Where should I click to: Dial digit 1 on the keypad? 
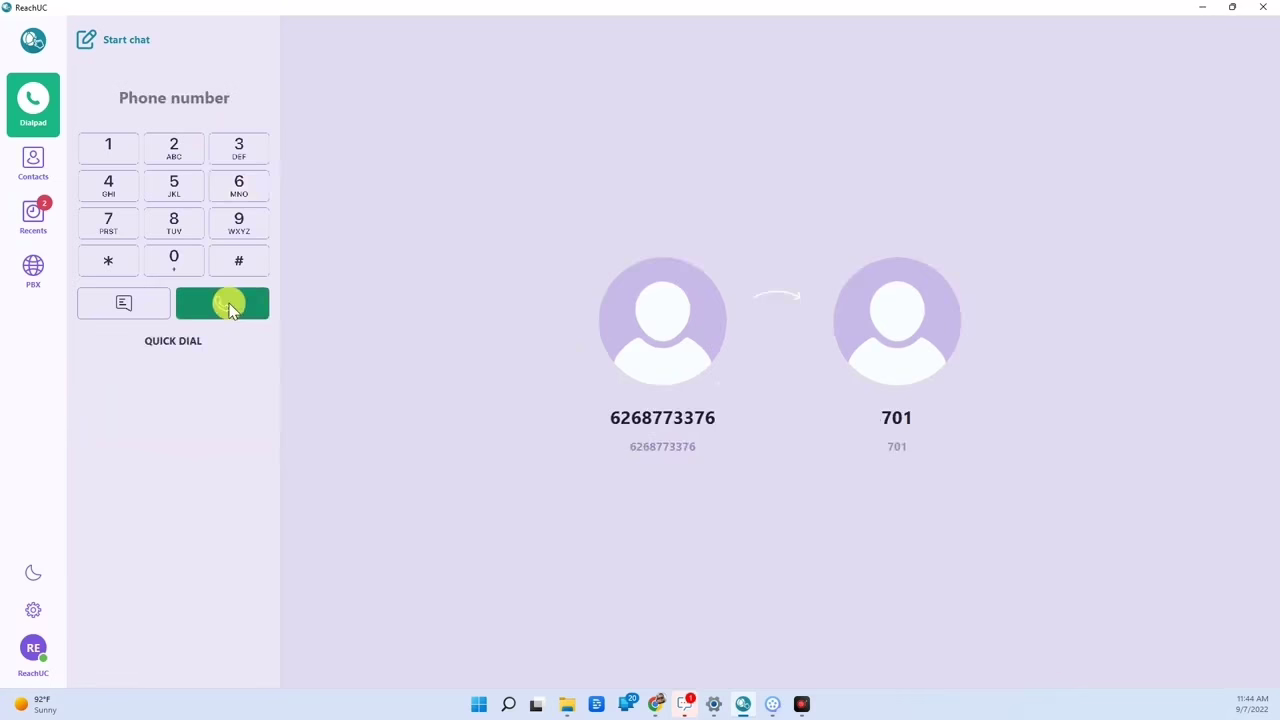(108, 147)
